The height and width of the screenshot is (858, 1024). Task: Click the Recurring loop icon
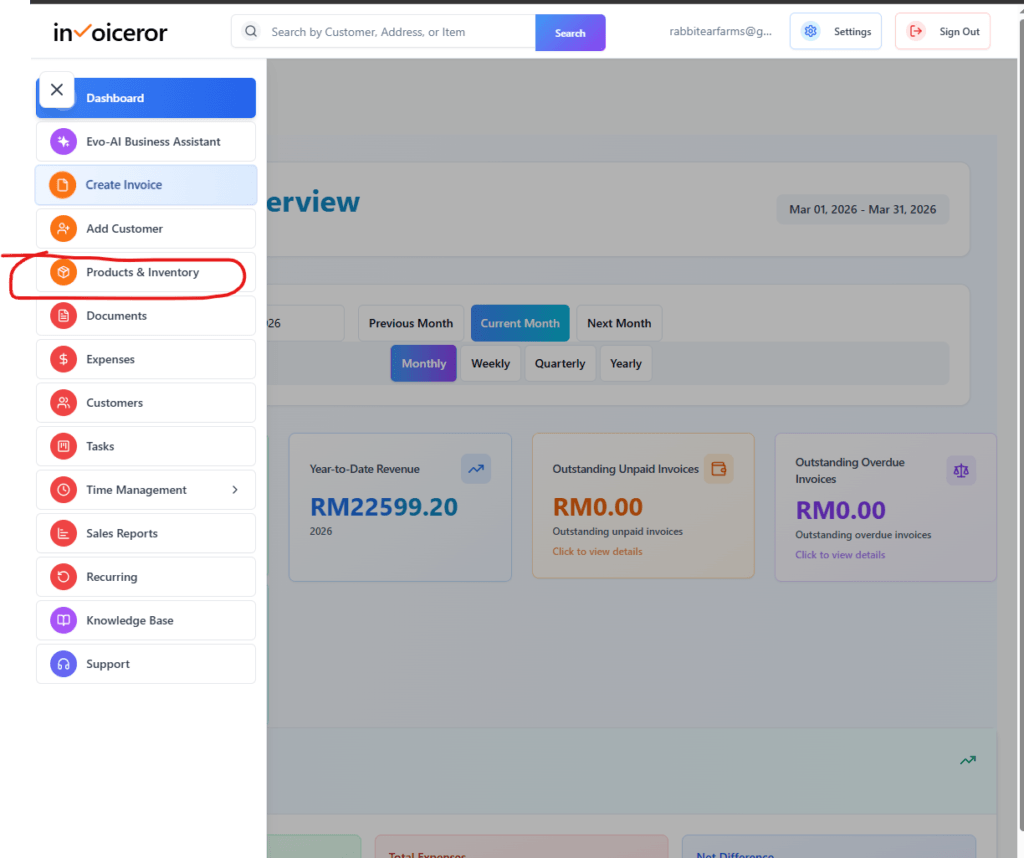click(63, 576)
